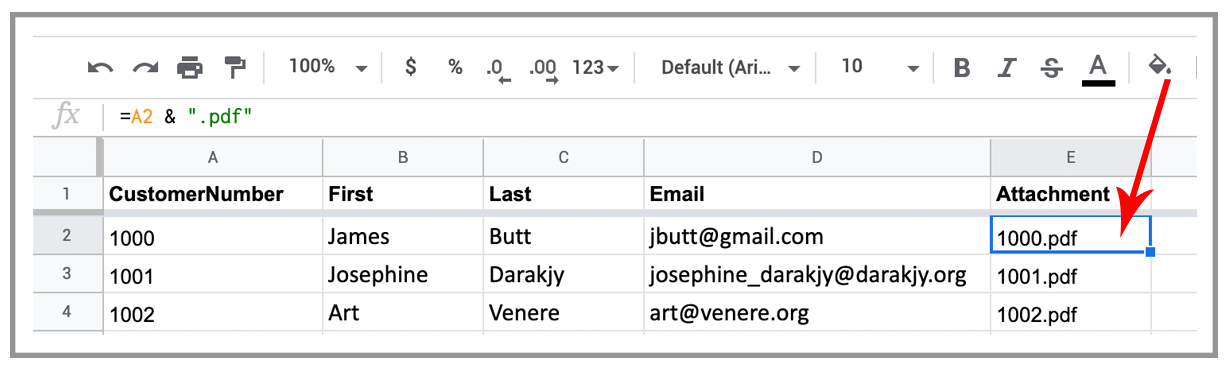The height and width of the screenshot is (372, 1224).
Task: Increase decimal places icon
Action: pos(544,69)
